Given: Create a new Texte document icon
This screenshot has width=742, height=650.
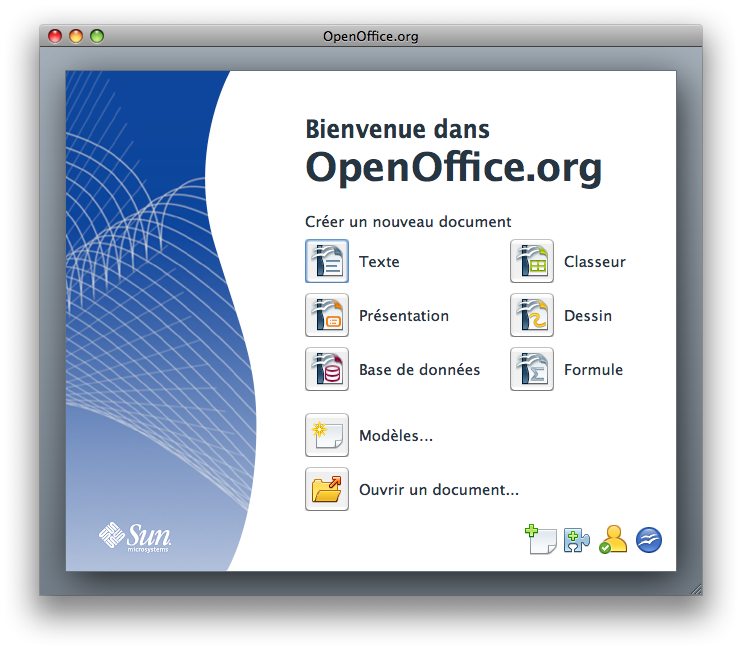Looking at the screenshot, I should click(327, 261).
